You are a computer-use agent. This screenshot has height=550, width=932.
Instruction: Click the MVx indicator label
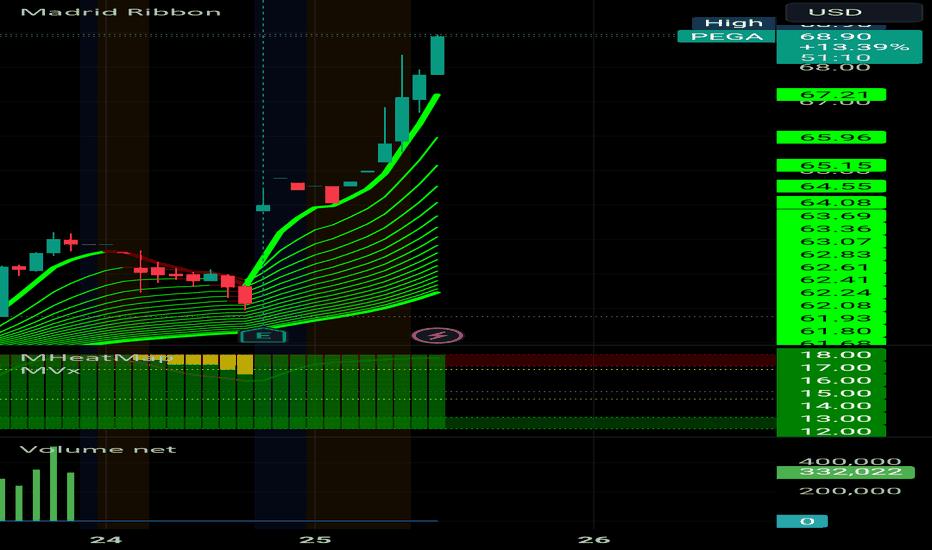coord(50,370)
